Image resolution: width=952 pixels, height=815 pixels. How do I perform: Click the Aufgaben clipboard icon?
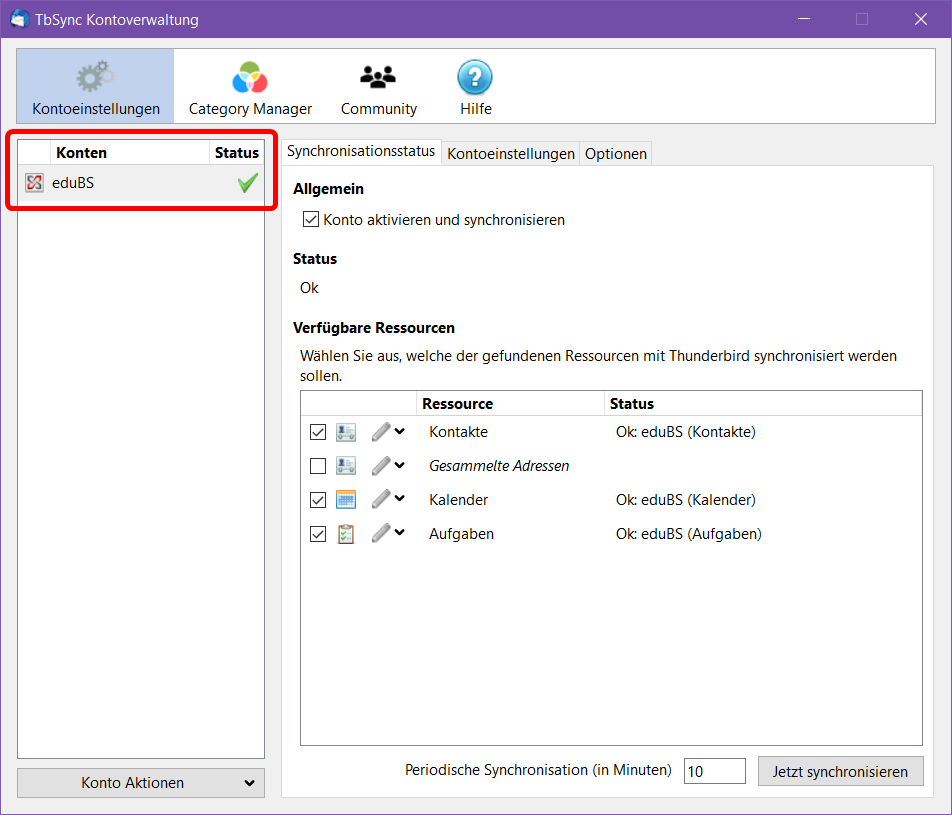click(346, 534)
